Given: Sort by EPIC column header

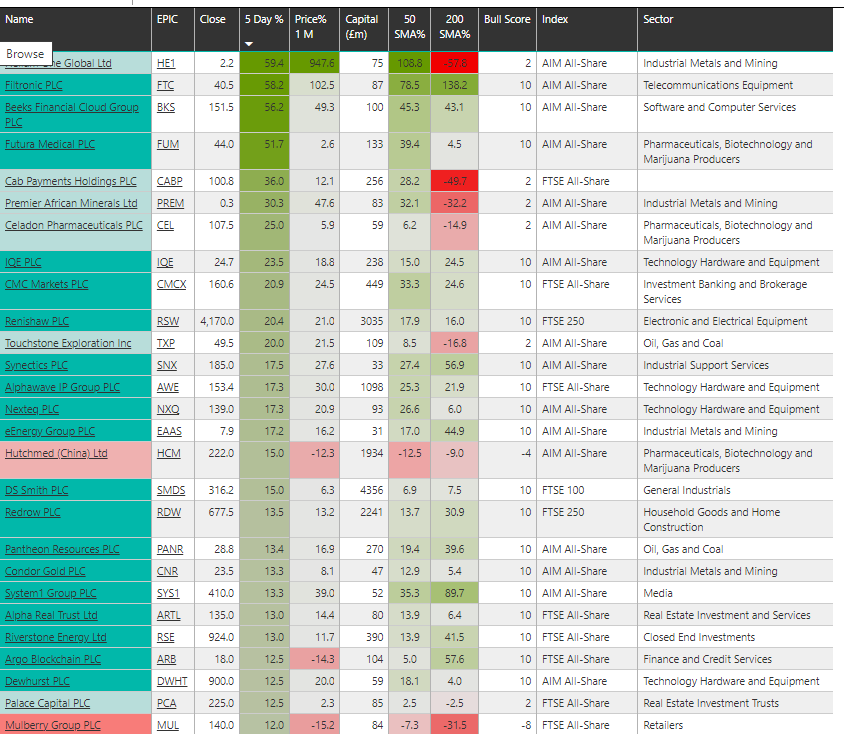Looking at the screenshot, I should point(167,19).
